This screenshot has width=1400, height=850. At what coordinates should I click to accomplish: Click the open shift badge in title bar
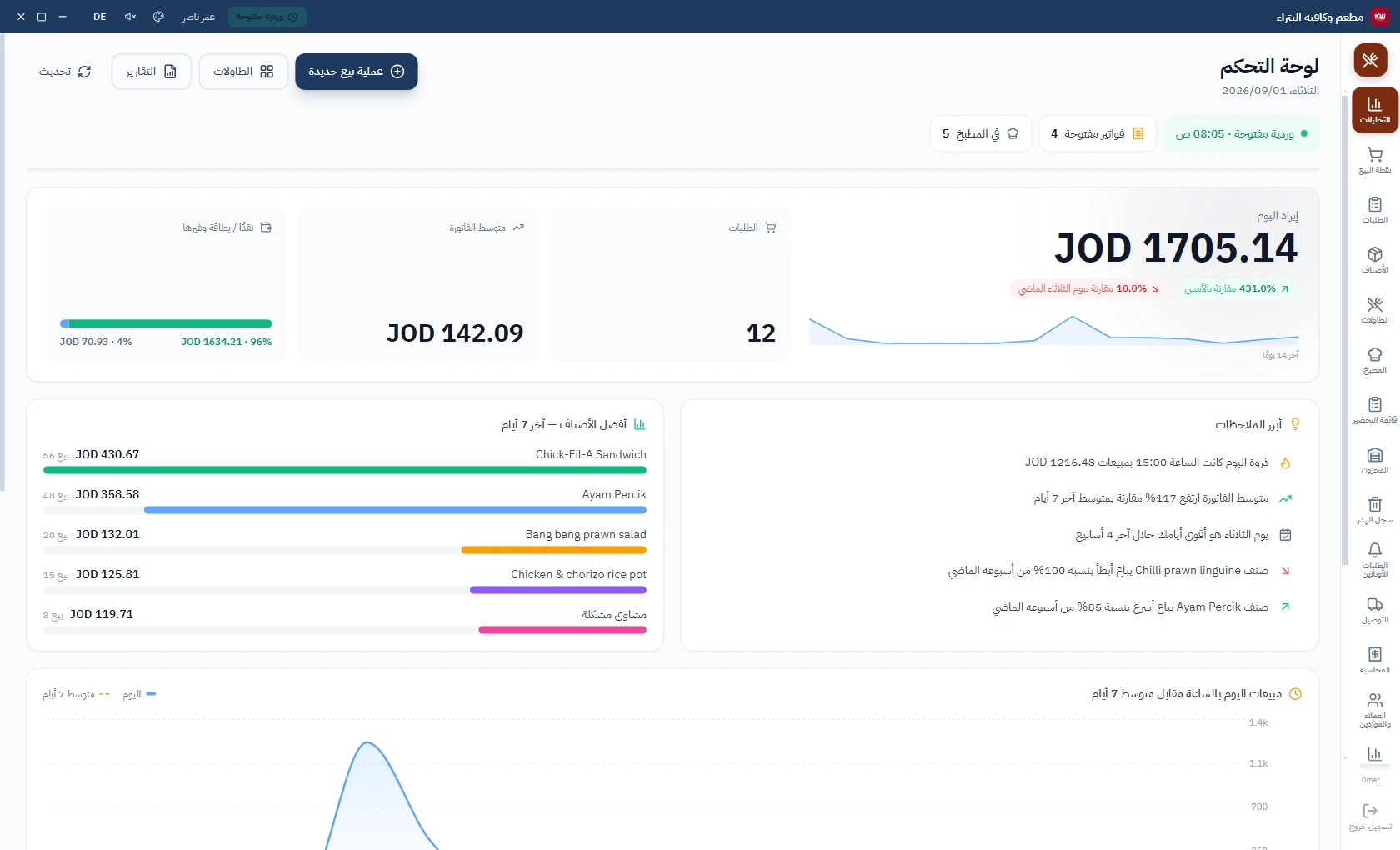[x=267, y=17]
